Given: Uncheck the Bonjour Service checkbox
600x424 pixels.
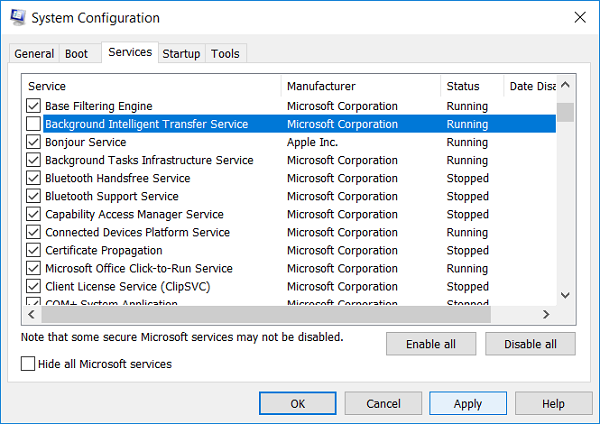Looking at the screenshot, I should tap(34, 142).
